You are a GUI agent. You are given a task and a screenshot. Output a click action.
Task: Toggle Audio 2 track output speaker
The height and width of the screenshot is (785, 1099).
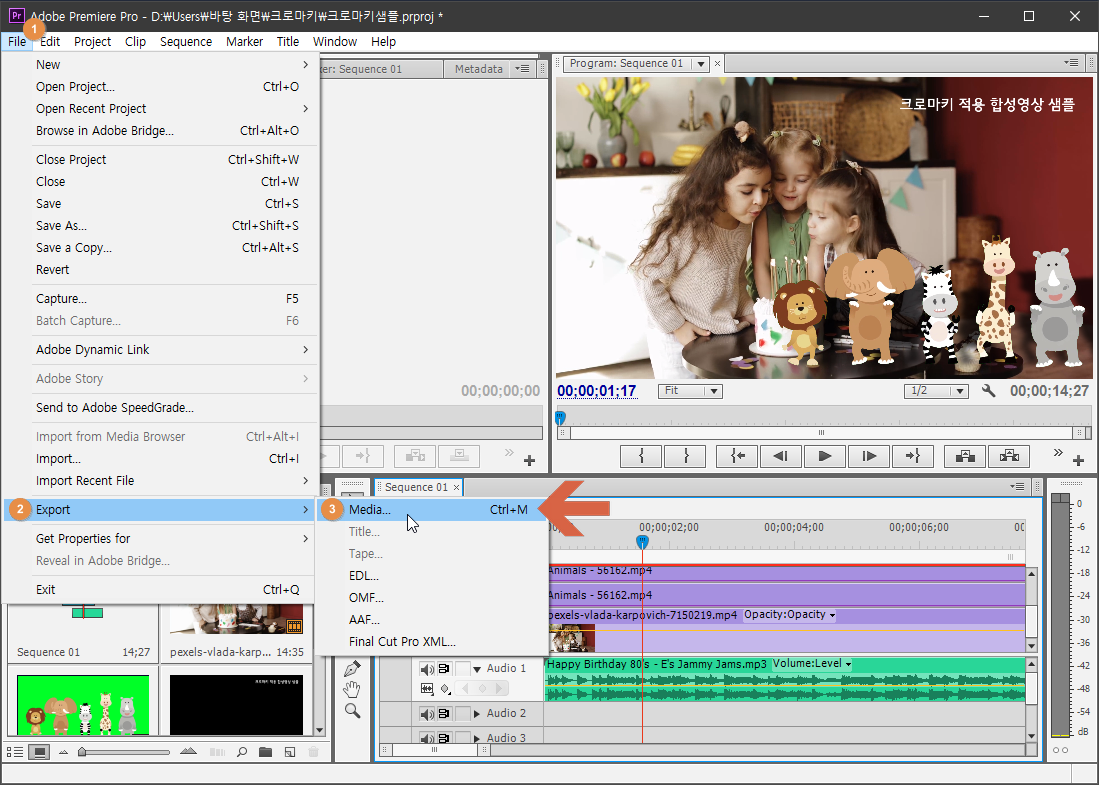click(427, 714)
